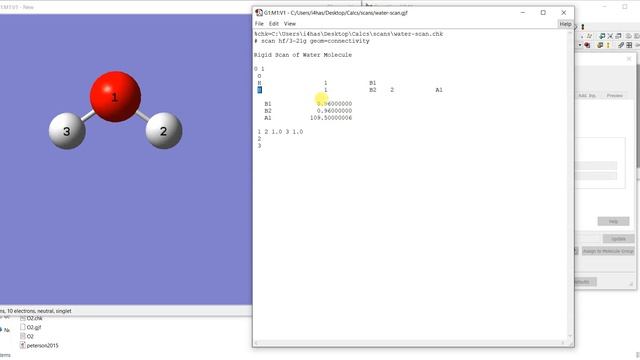Click the O2 file in the file explorer
Image resolution: width=640 pixels, height=360 pixels.
click(27, 336)
